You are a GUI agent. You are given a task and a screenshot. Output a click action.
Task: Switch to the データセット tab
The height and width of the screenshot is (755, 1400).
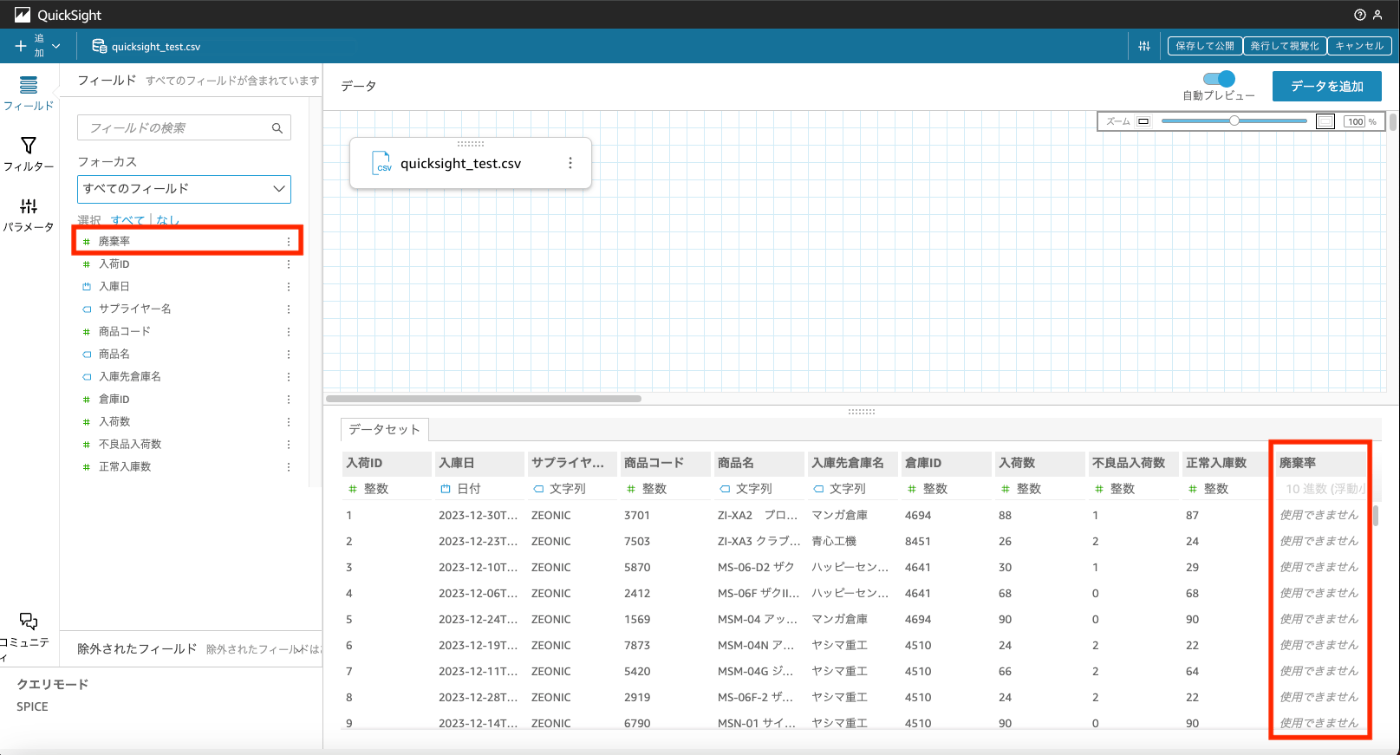(x=384, y=429)
